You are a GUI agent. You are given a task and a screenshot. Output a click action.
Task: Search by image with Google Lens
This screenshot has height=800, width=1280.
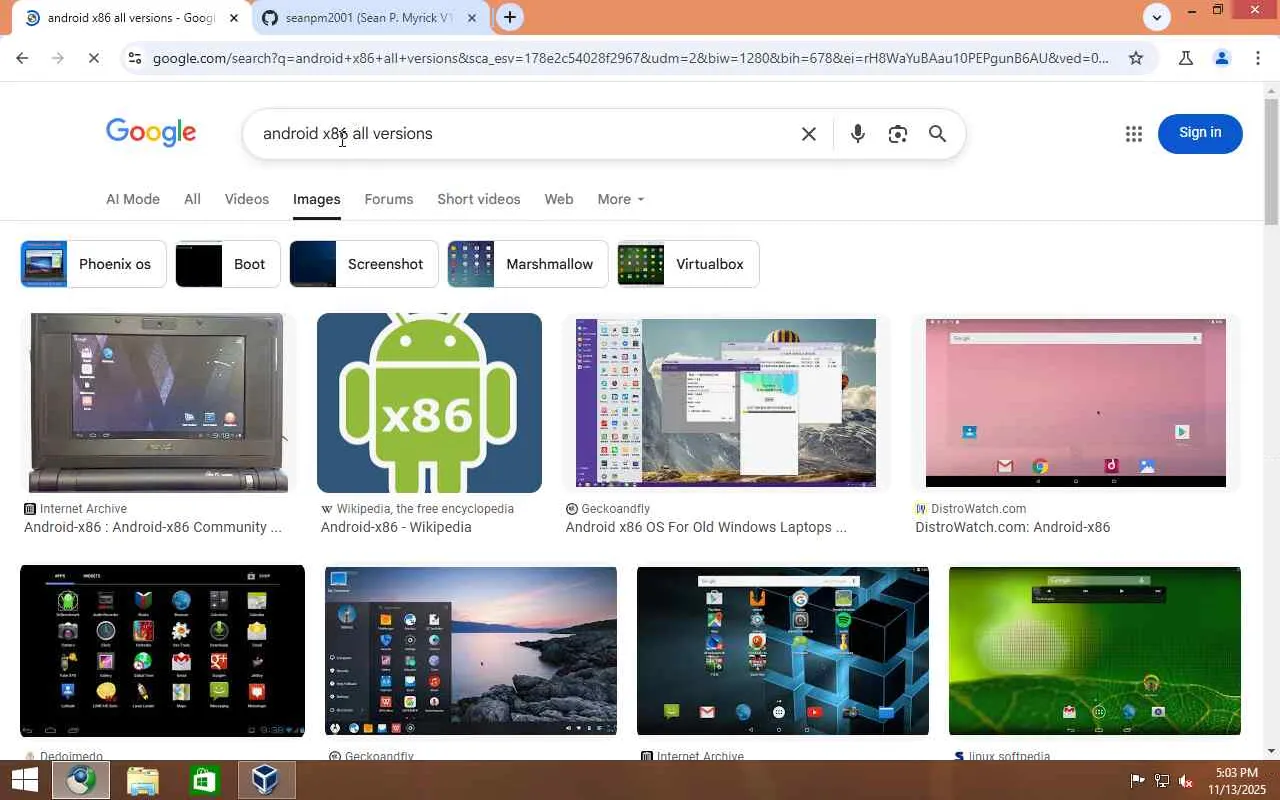click(898, 134)
